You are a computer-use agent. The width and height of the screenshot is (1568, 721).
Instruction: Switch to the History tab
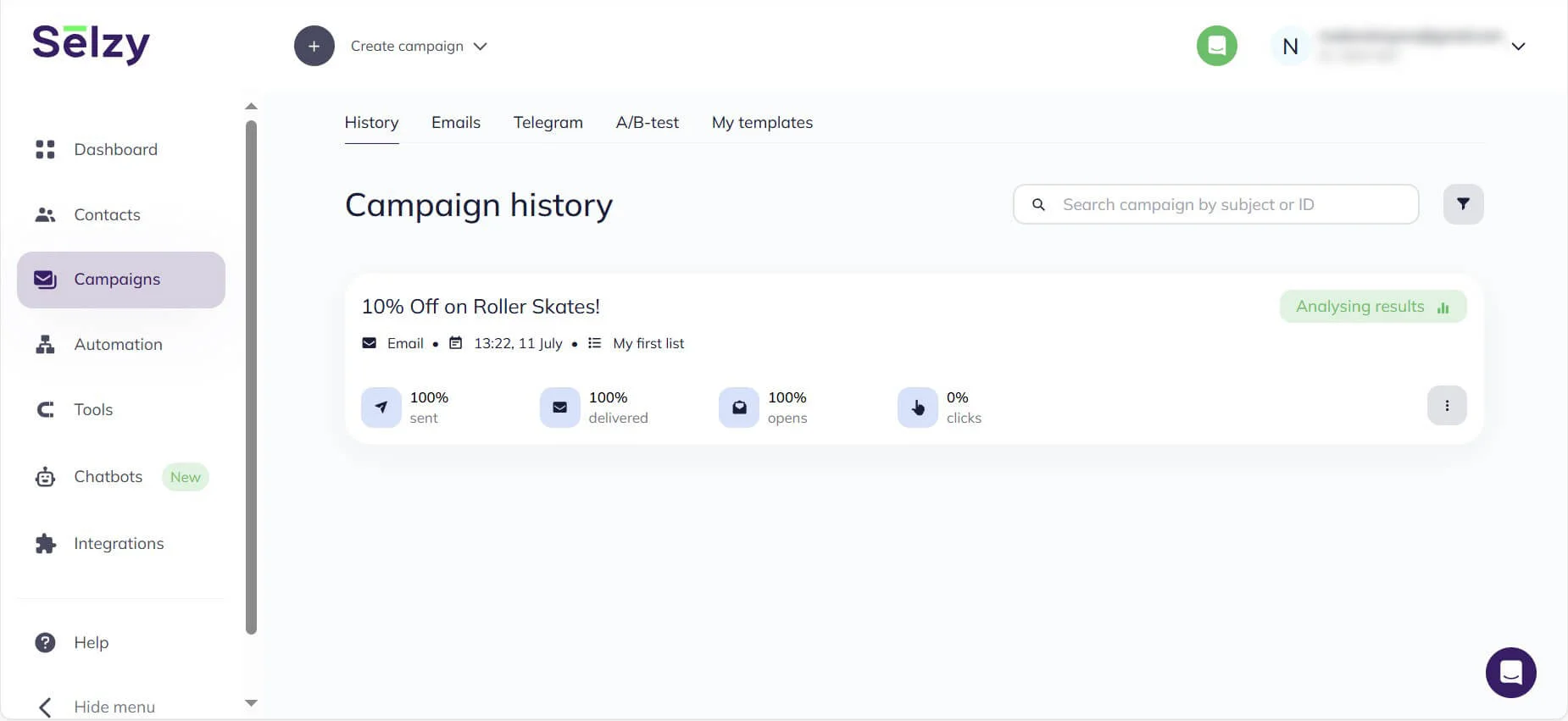click(371, 122)
